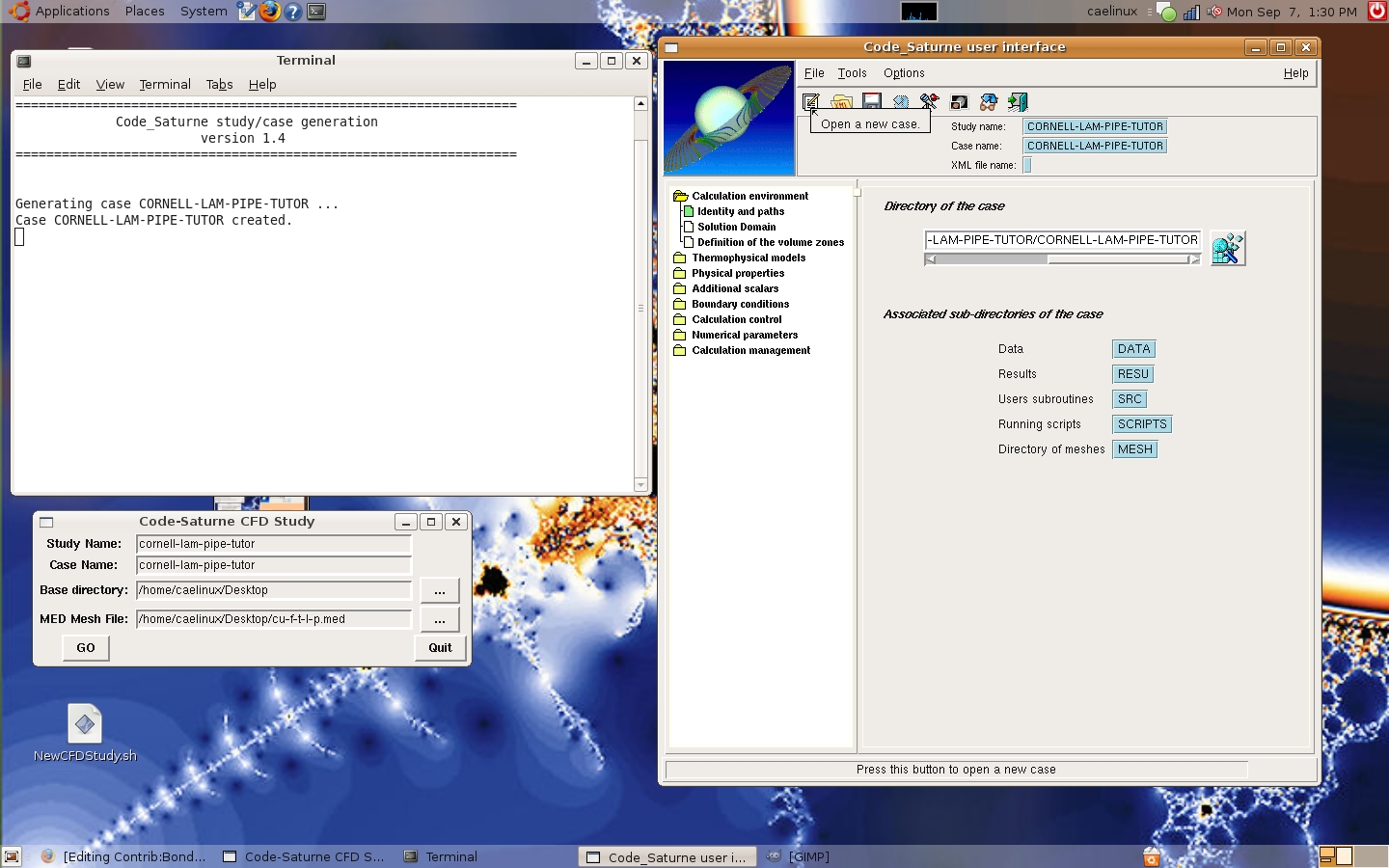
Task: Click GO in CFD Study dialog
Action: pos(86,648)
